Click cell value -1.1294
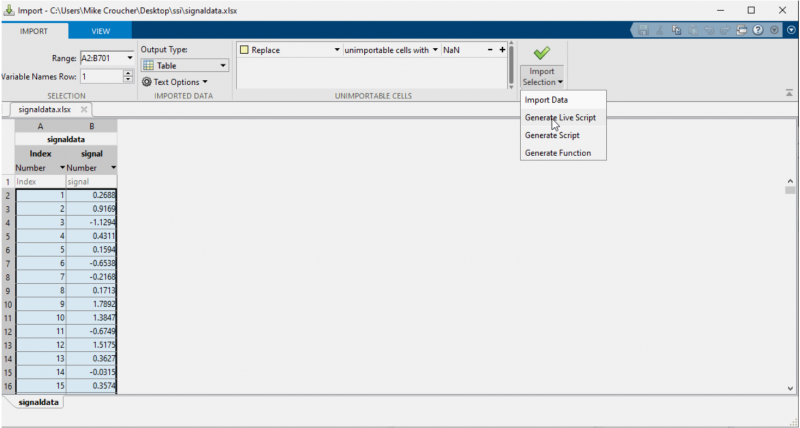 click(92, 222)
